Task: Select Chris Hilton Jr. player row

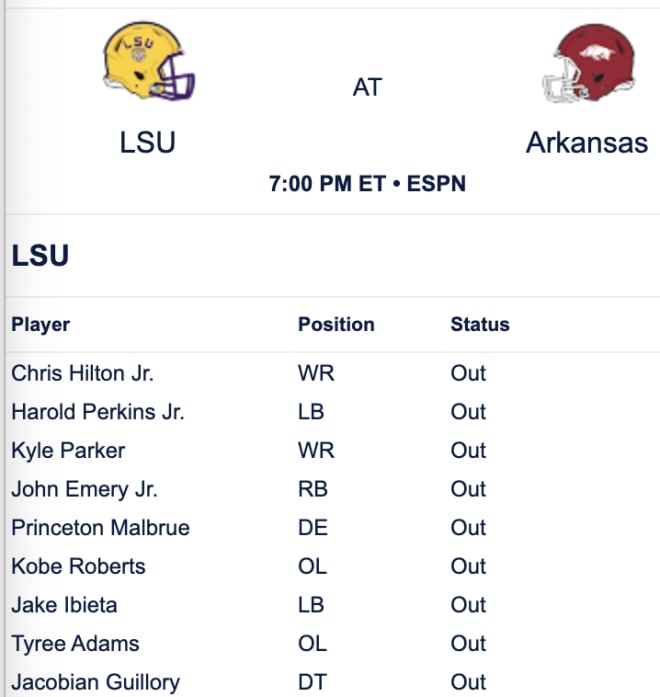Action: [x=332, y=373]
